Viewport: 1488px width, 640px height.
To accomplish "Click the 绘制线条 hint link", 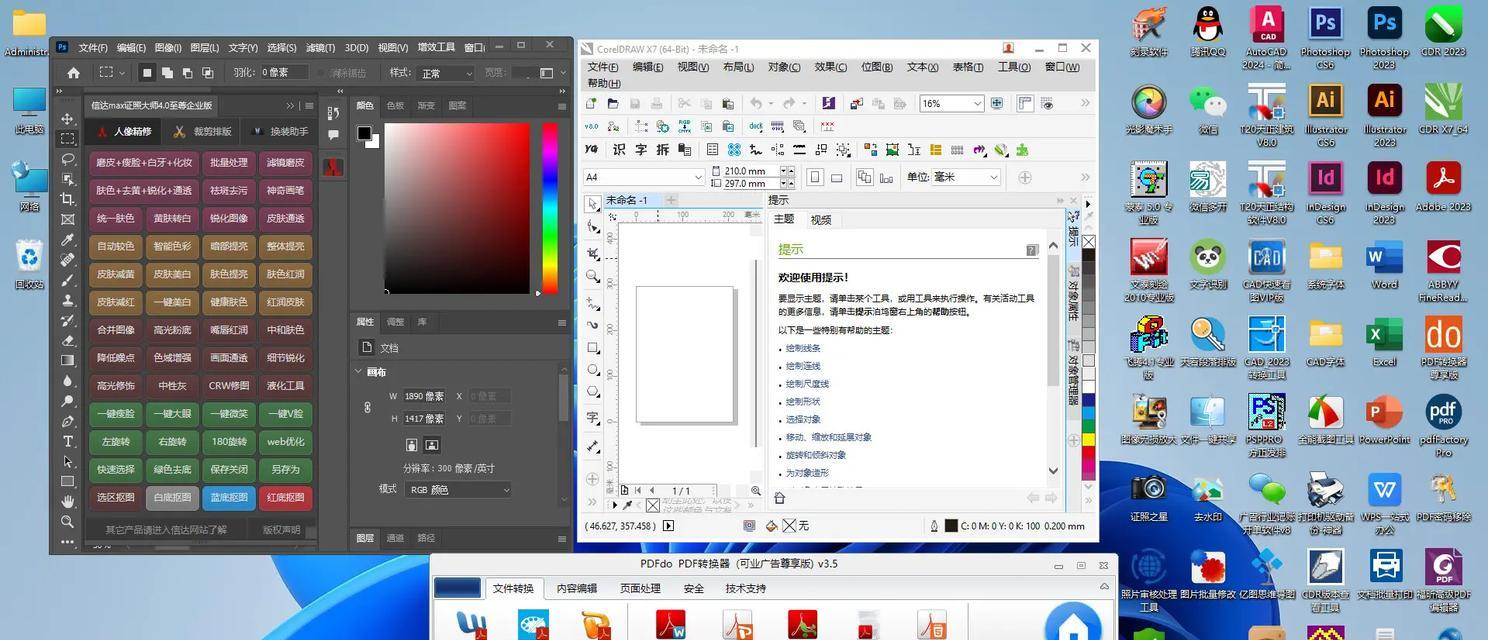I will (x=803, y=348).
